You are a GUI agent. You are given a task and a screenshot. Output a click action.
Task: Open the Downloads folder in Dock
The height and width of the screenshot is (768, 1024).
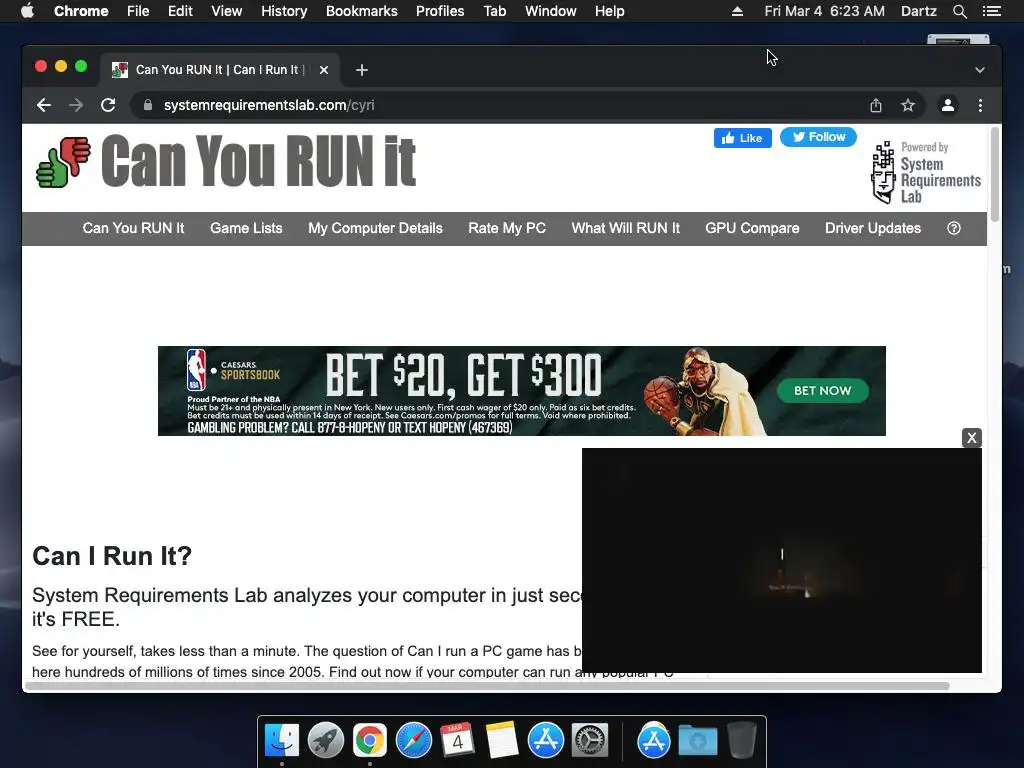pyautogui.click(x=697, y=740)
